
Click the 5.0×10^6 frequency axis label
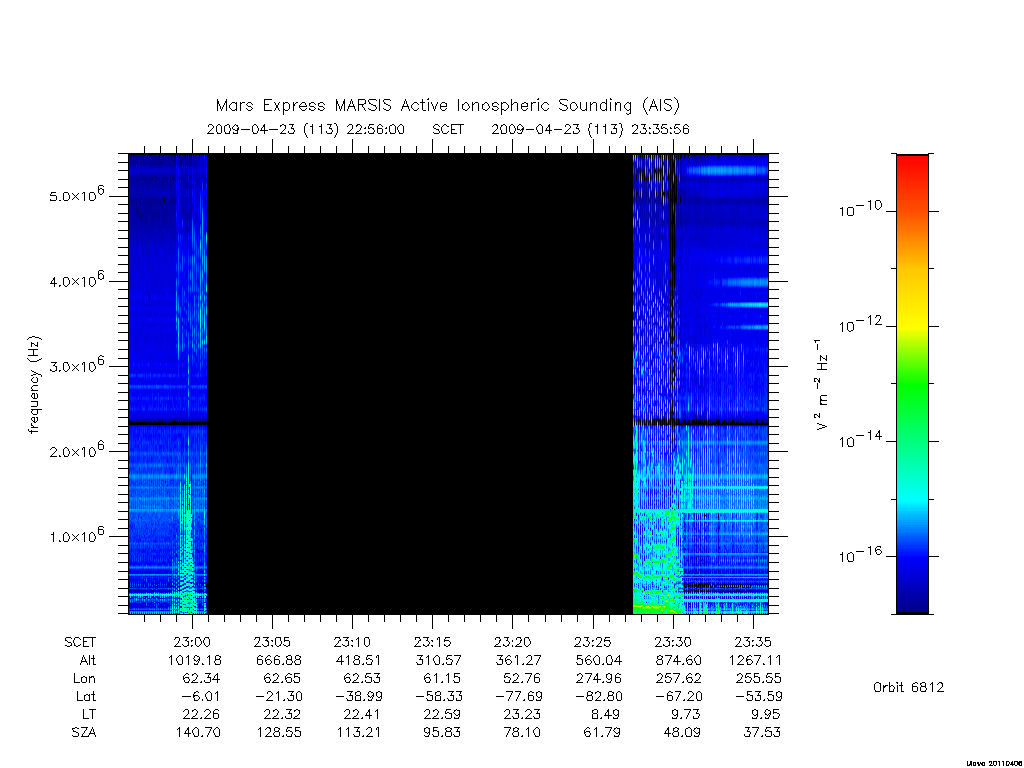pos(76,195)
